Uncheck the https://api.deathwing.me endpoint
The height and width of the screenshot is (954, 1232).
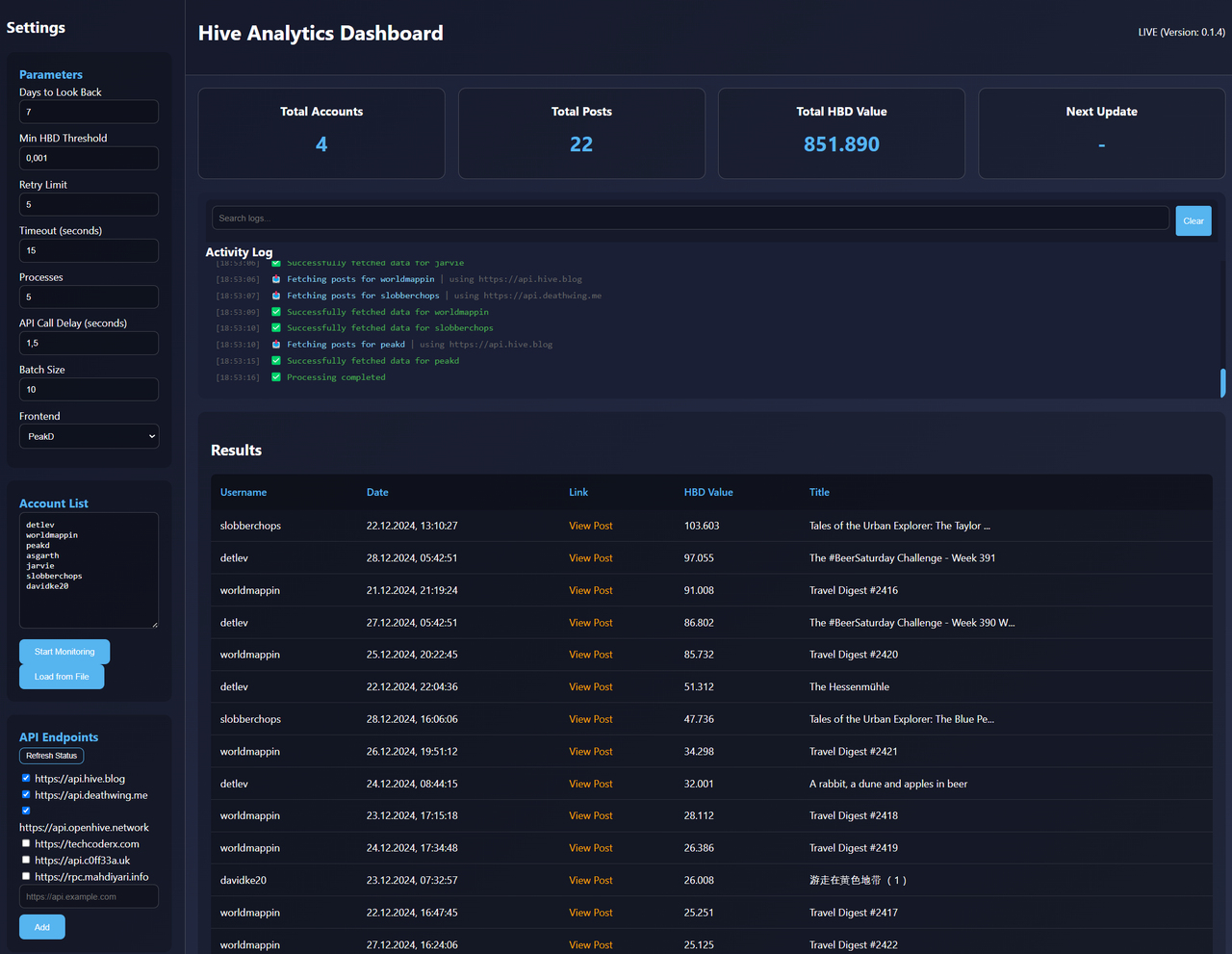[x=26, y=794]
